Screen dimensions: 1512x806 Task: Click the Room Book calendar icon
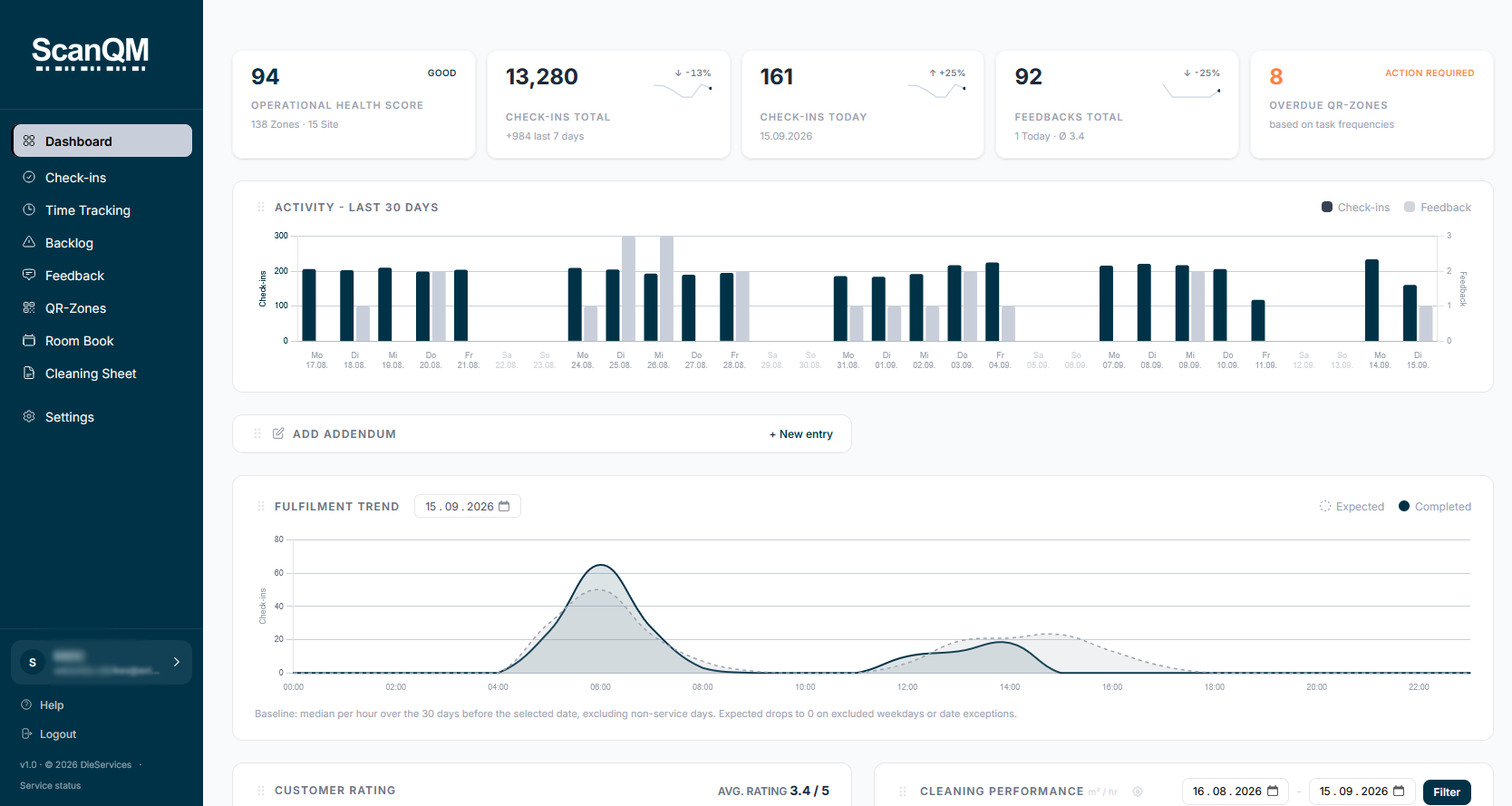[29, 340]
